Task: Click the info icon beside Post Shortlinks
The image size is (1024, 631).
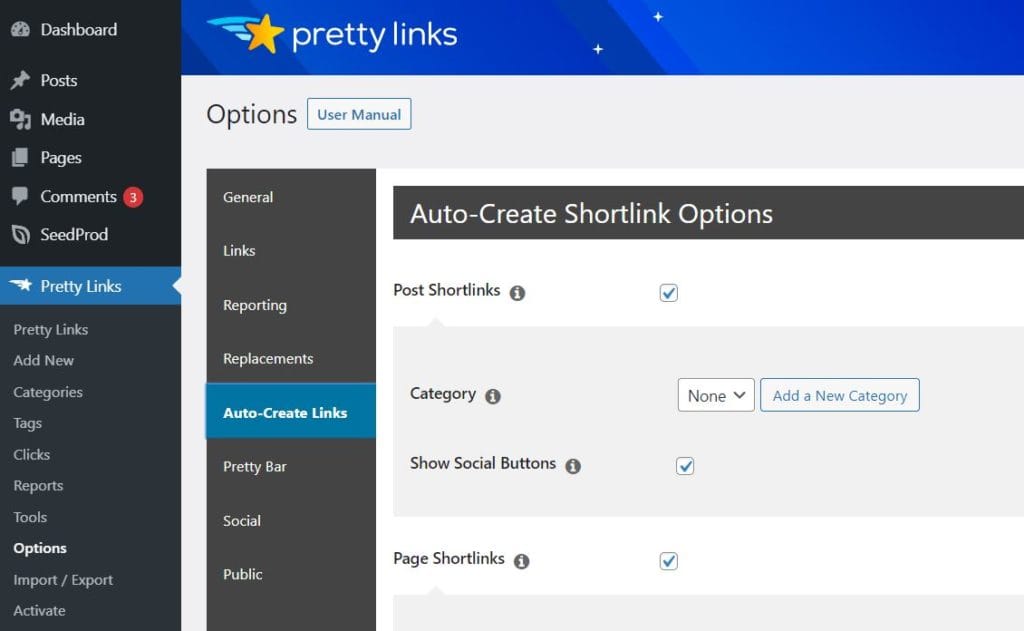Action: pos(517,292)
